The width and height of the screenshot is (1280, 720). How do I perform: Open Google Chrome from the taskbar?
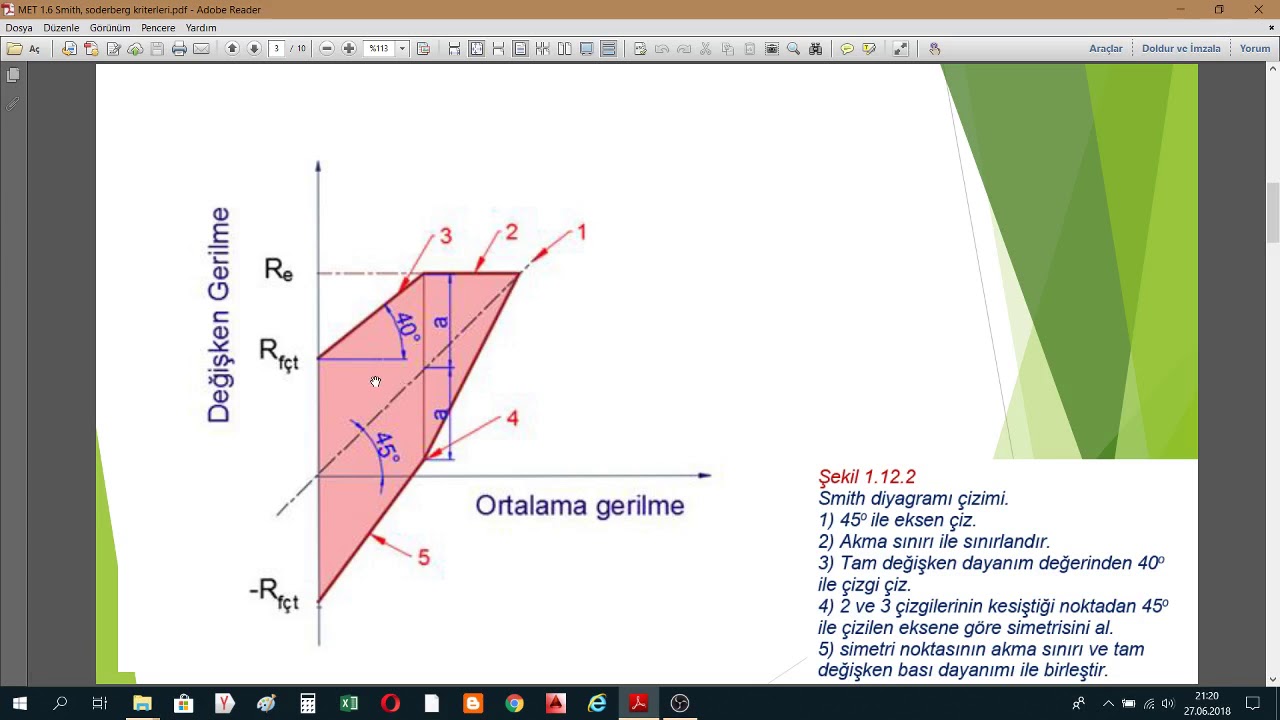[x=514, y=704]
